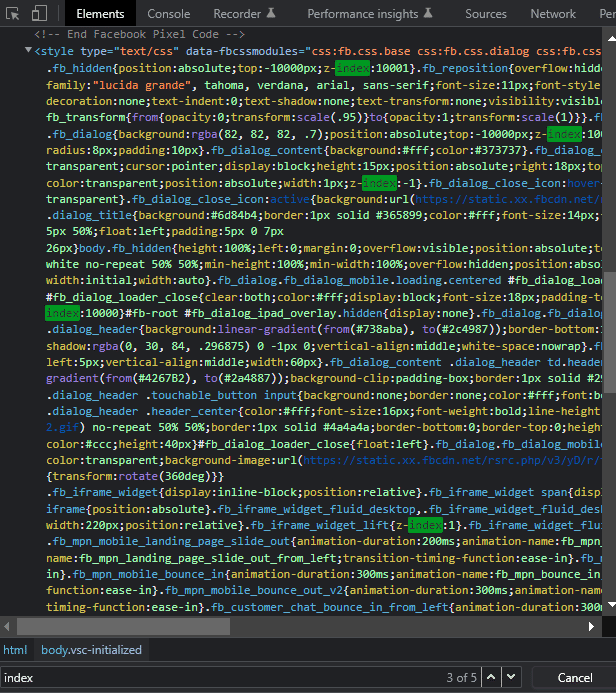Select the End Facebook Pixel Code comment
This screenshot has height=693, width=616.
pos(140,34)
